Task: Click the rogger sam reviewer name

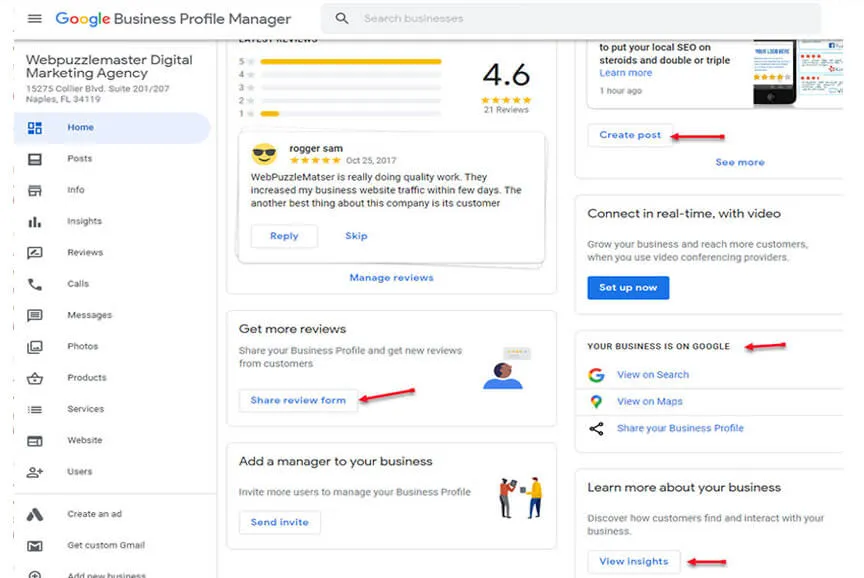Action: pos(316,148)
